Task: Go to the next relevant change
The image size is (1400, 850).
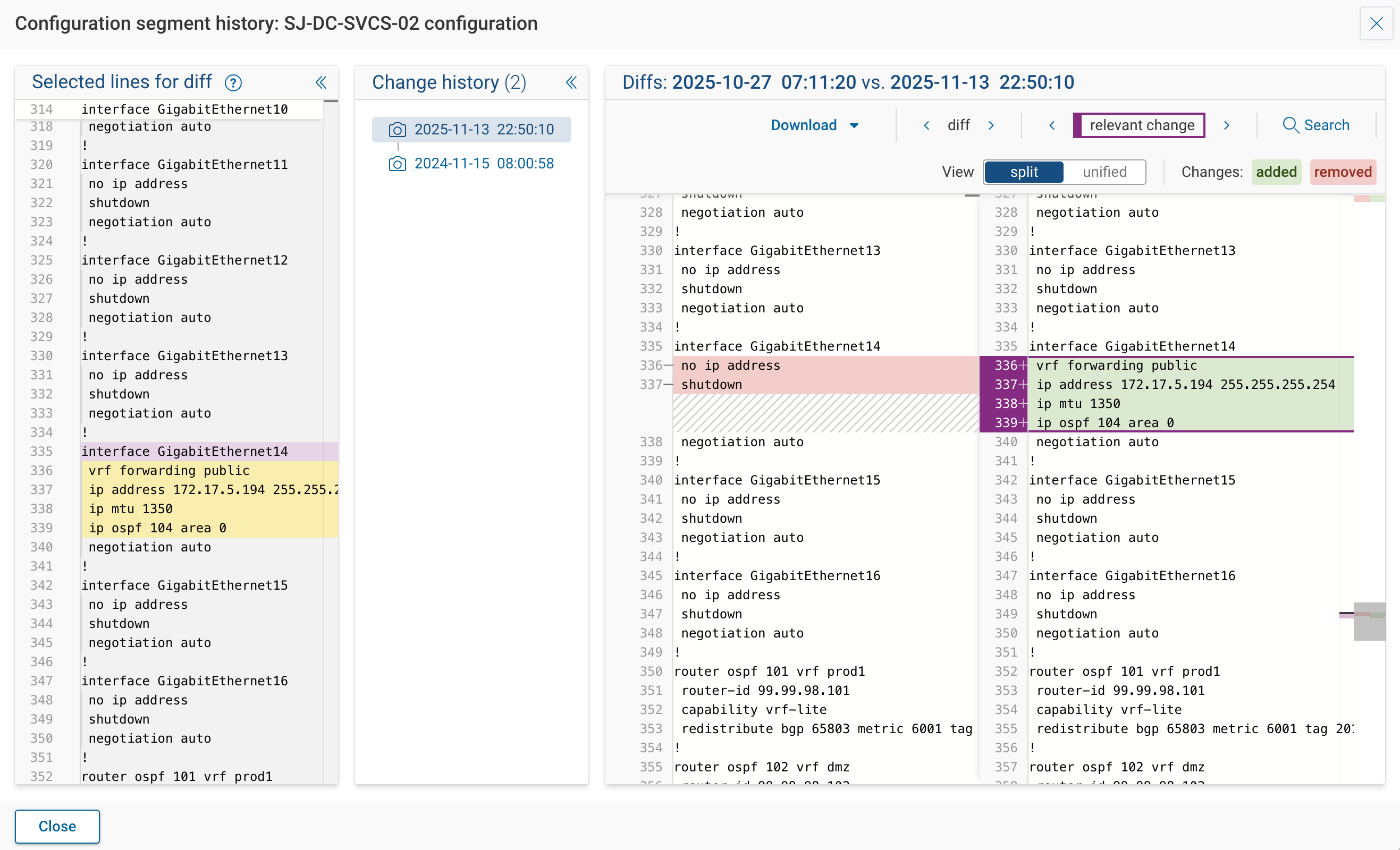Action: (1227, 125)
